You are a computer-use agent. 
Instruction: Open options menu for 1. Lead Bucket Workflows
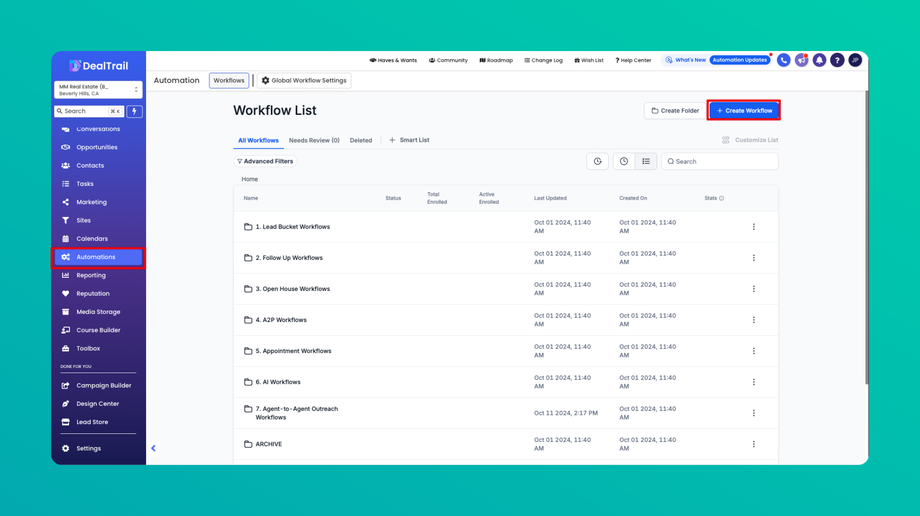[754, 227]
